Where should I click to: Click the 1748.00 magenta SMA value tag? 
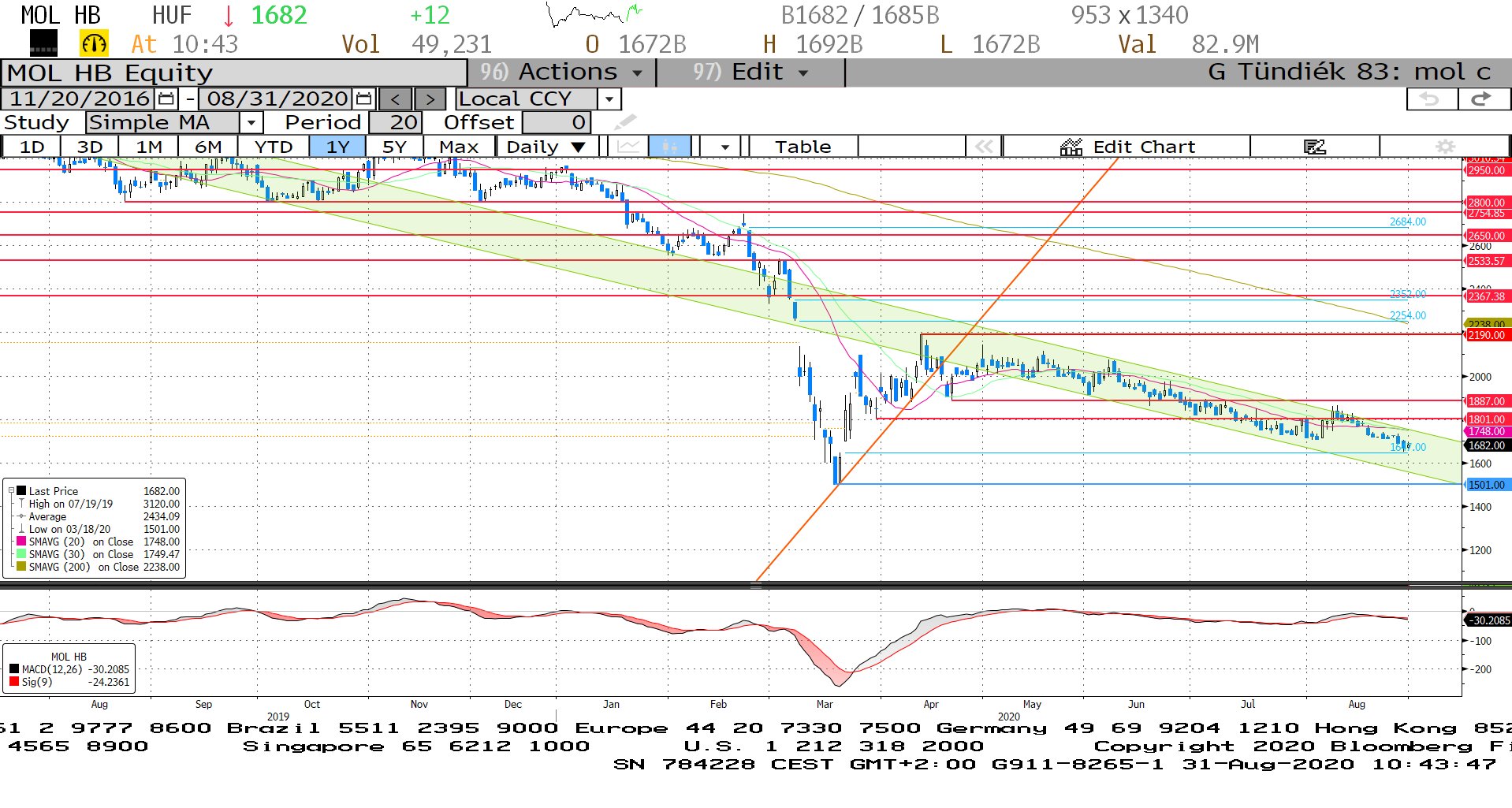point(1486,431)
